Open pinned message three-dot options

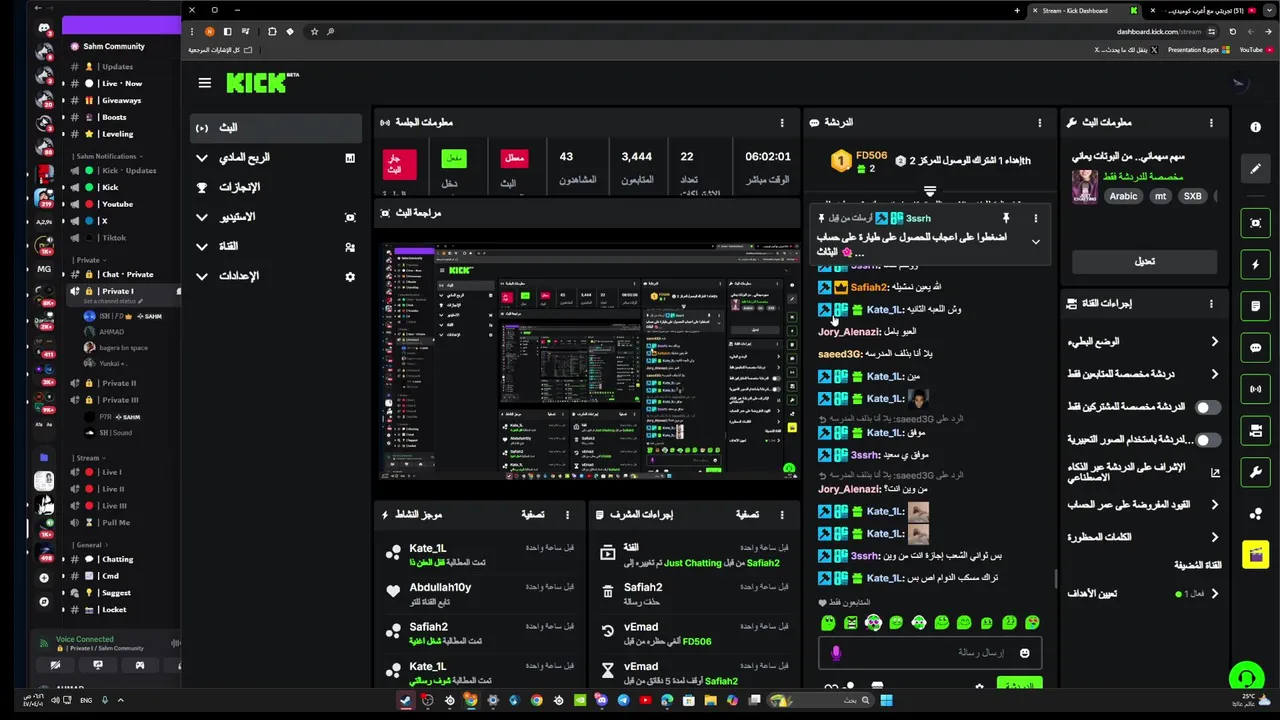(x=1035, y=218)
